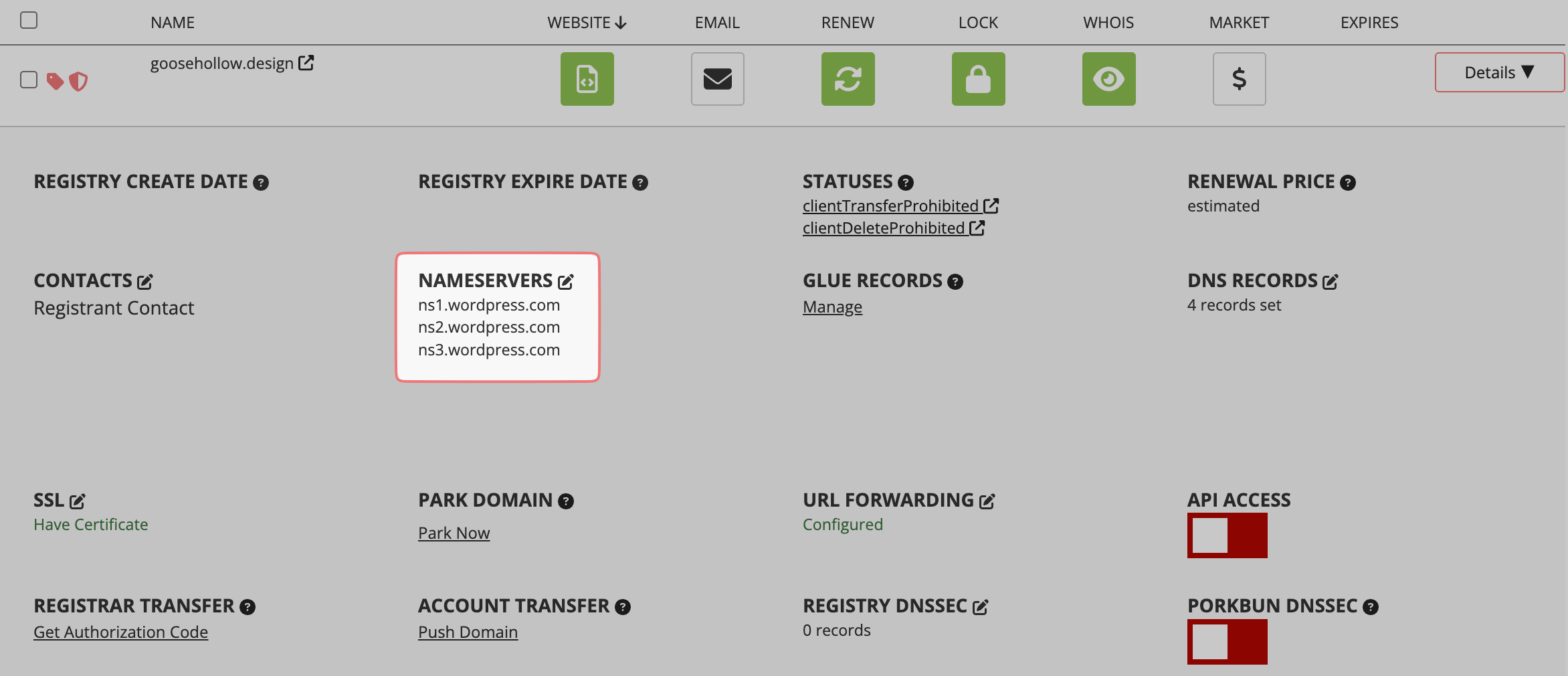Viewport: 1568px width, 676px height.
Task: Edit contacts via pencil icon
Action: coord(145,282)
